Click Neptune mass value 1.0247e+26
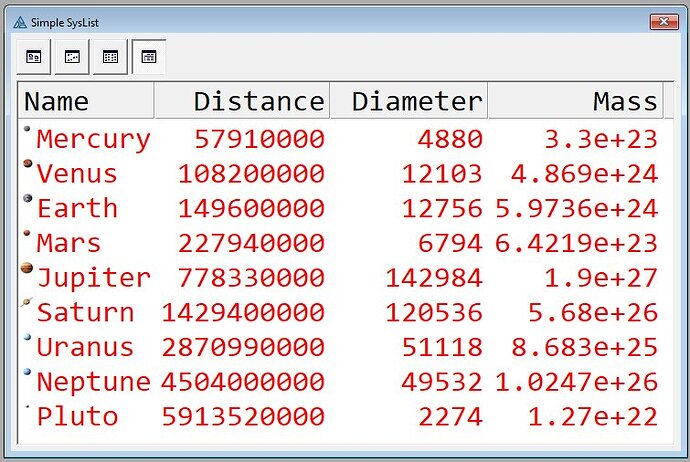 click(576, 382)
